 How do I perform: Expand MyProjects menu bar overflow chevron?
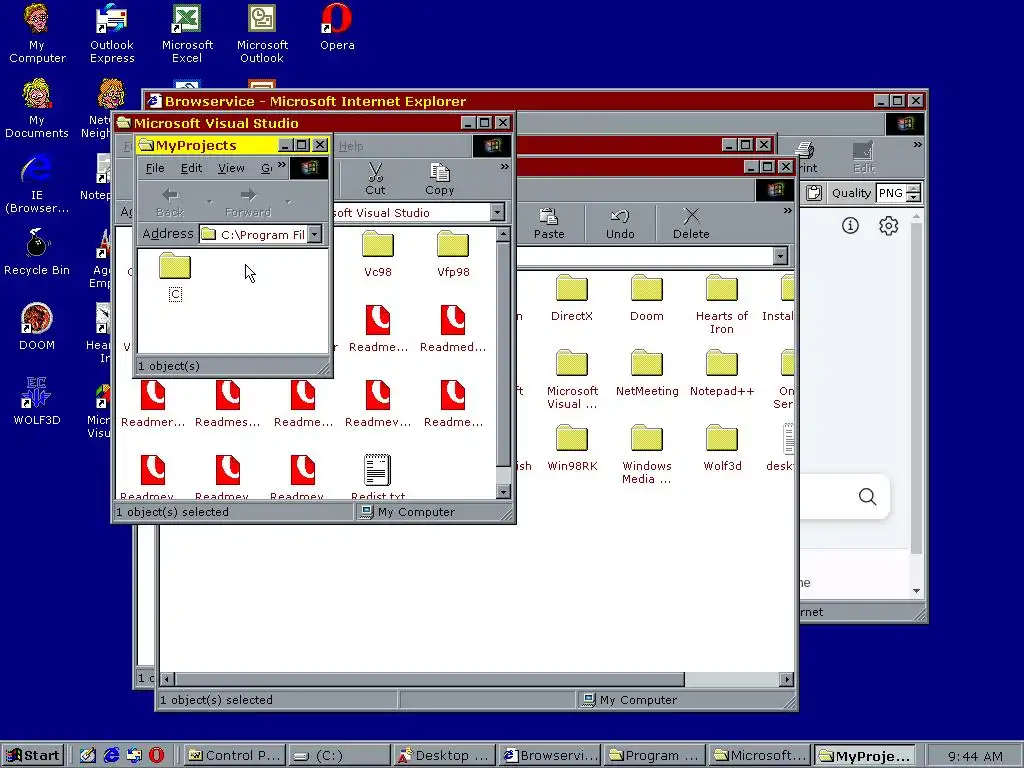pos(281,166)
